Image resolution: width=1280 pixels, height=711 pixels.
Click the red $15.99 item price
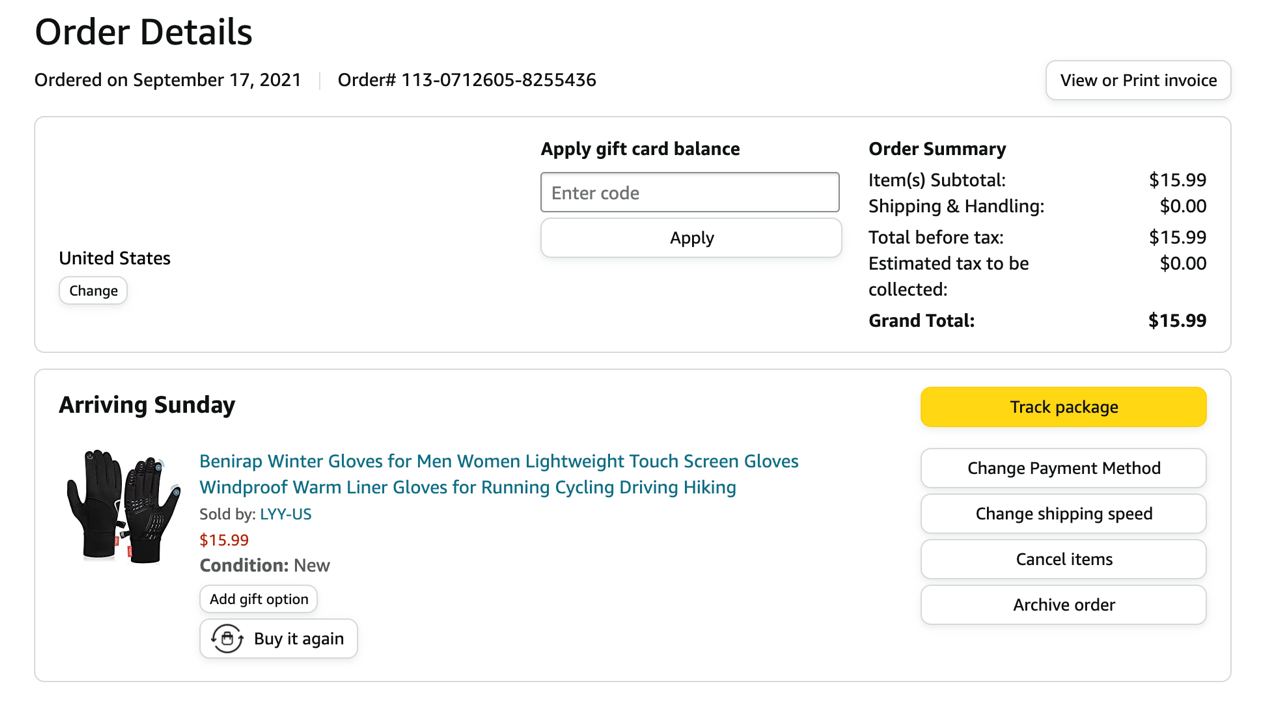pyautogui.click(x=224, y=540)
